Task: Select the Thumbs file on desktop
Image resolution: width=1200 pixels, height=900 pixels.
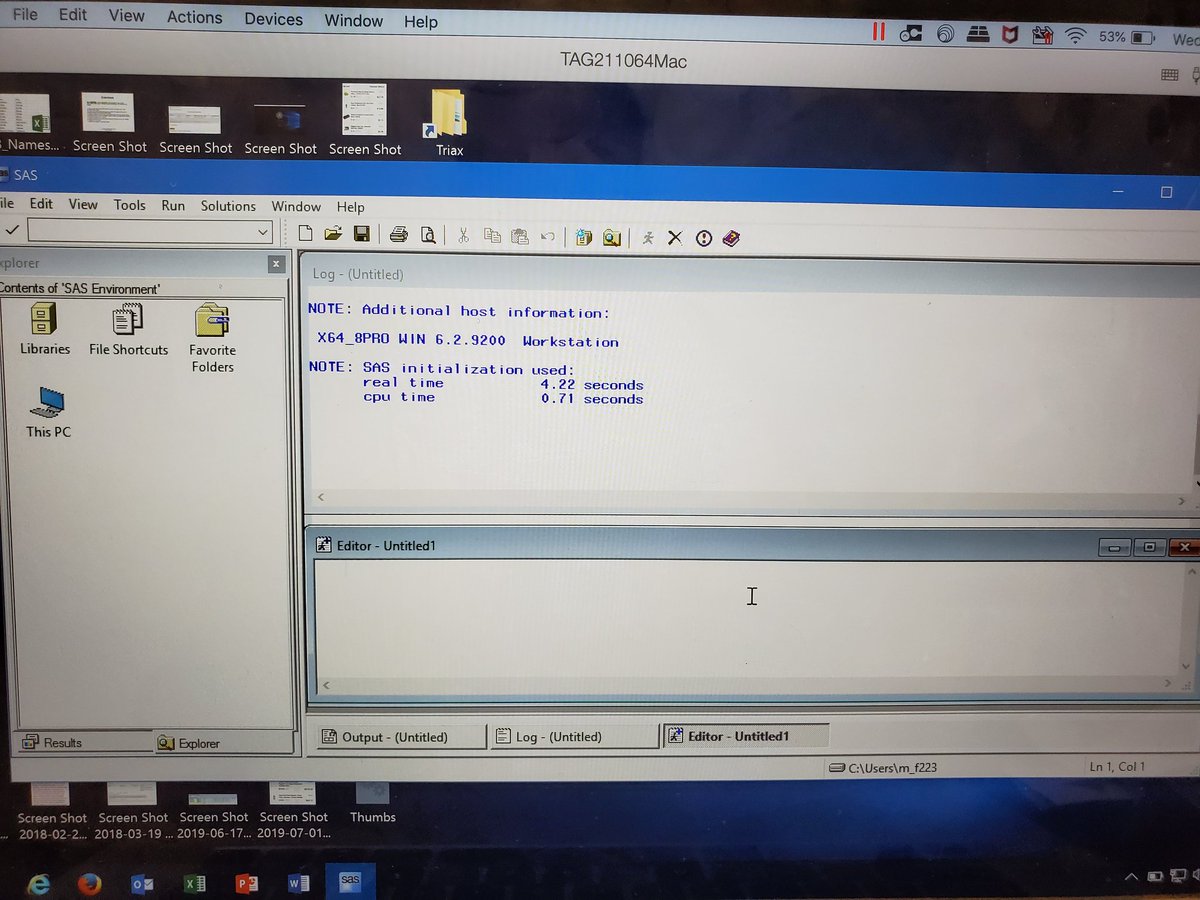Action: tap(372, 802)
